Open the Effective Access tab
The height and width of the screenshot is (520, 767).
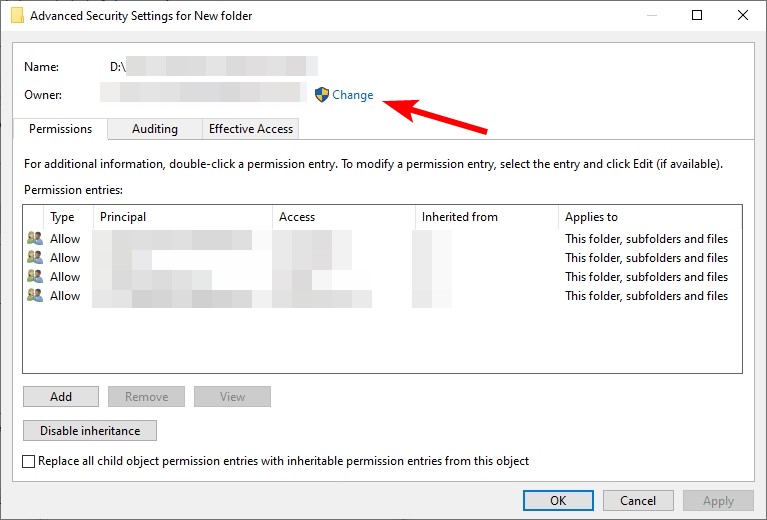click(250, 129)
